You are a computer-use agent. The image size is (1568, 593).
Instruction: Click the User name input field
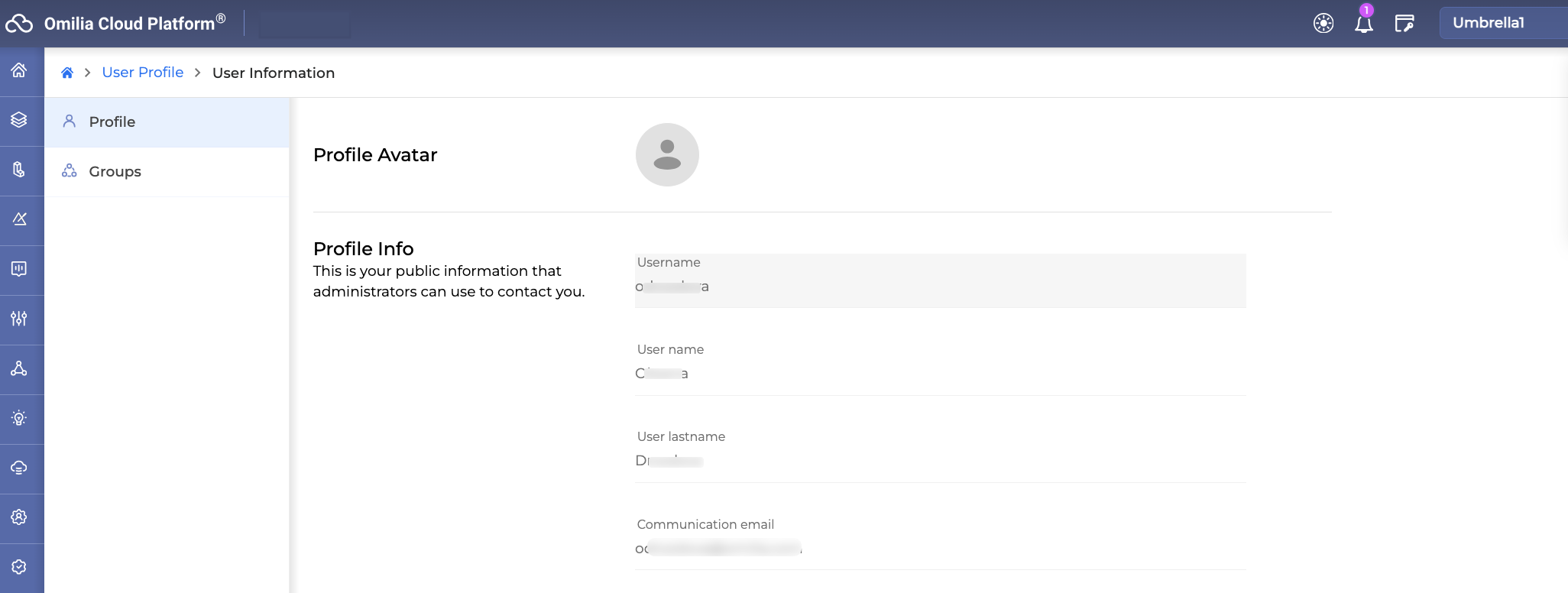click(x=940, y=374)
